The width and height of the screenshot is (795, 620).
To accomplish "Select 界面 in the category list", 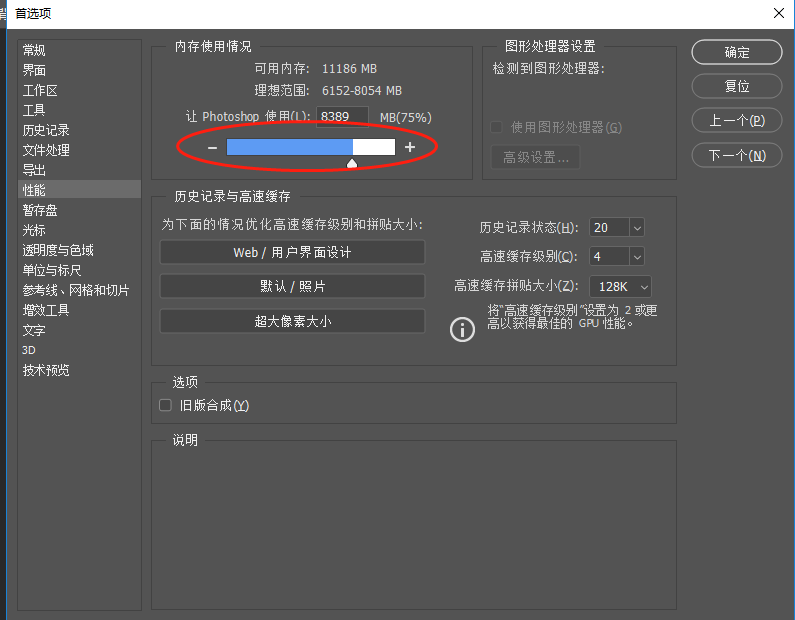I will tap(79, 70).
